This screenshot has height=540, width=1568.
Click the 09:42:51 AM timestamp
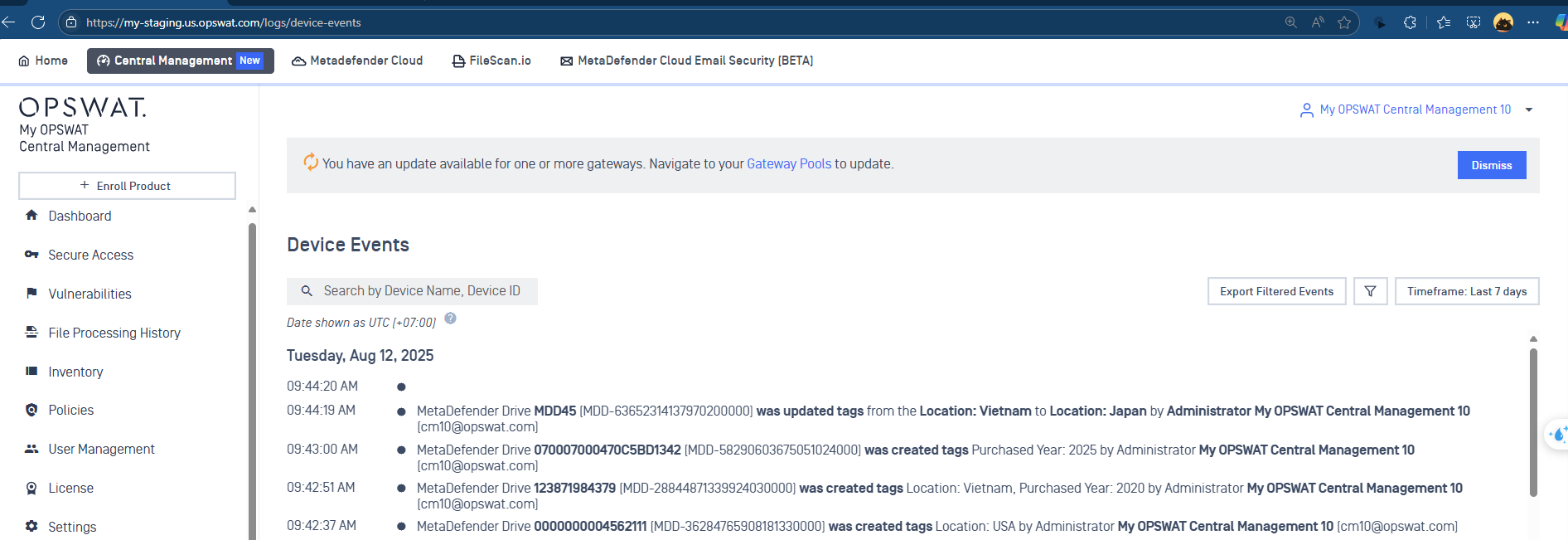pyautogui.click(x=321, y=487)
